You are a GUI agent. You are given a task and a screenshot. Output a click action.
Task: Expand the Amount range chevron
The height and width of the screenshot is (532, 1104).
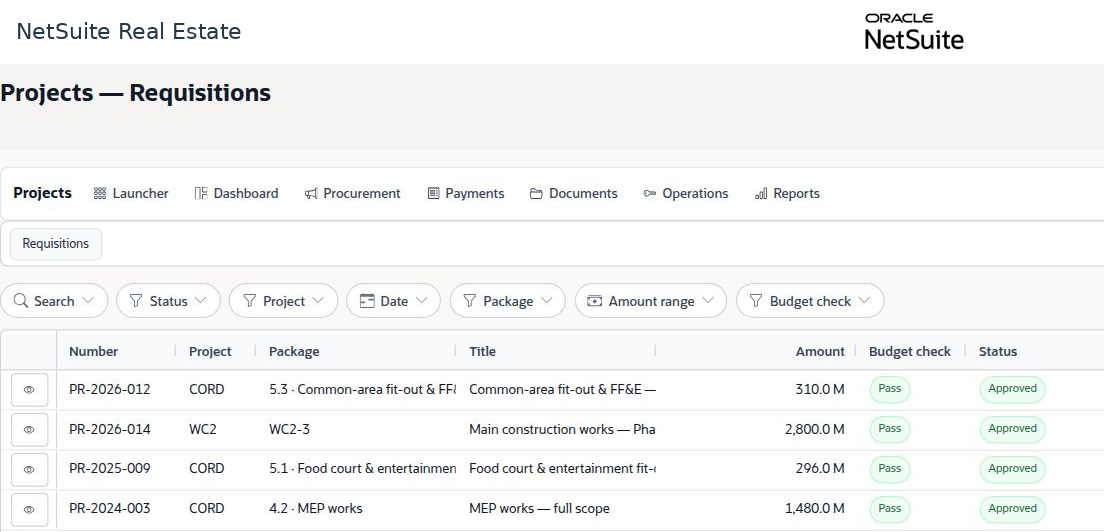(x=707, y=300)
